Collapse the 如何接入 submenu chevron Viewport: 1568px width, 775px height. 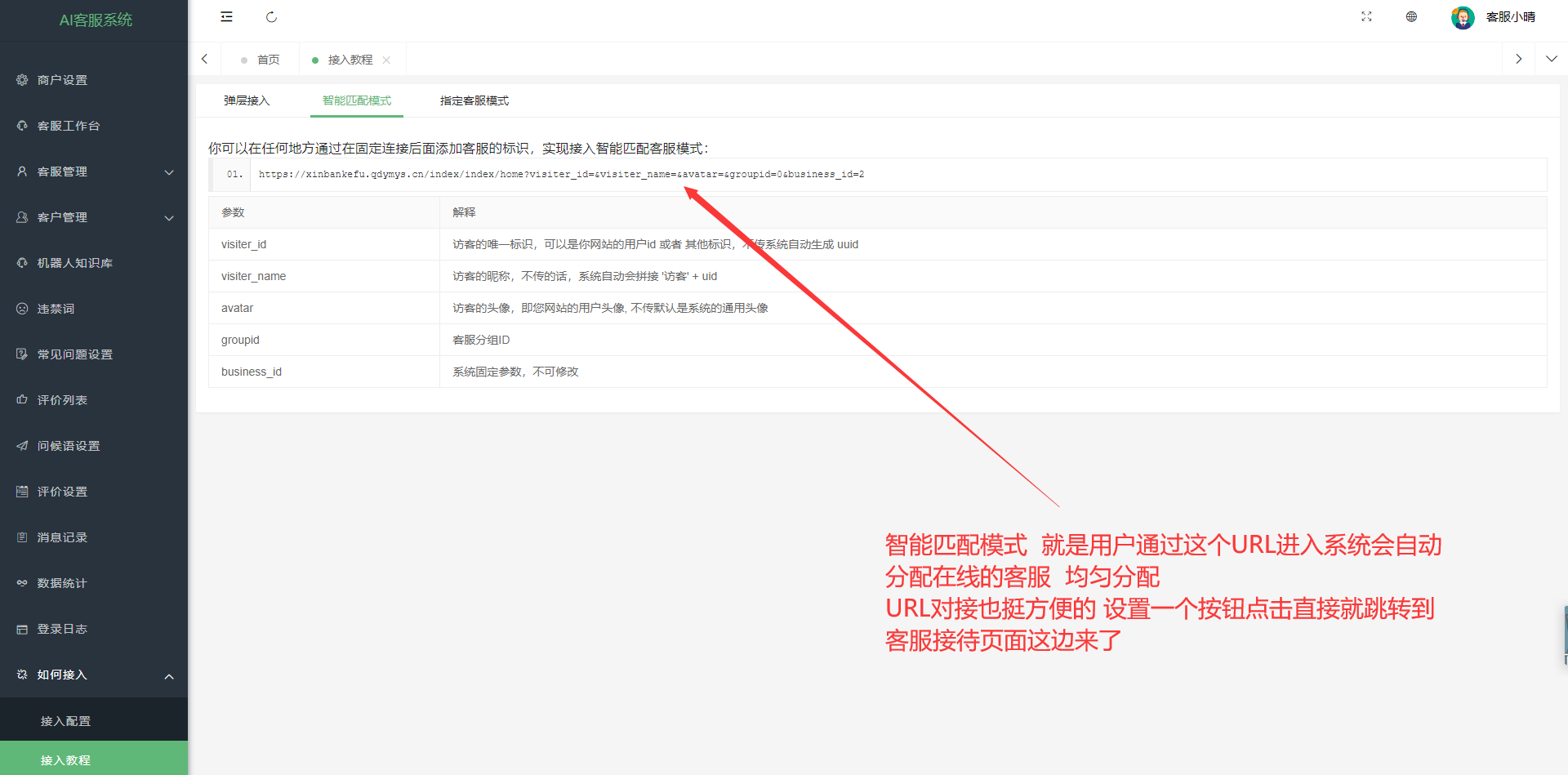(169, 676)
